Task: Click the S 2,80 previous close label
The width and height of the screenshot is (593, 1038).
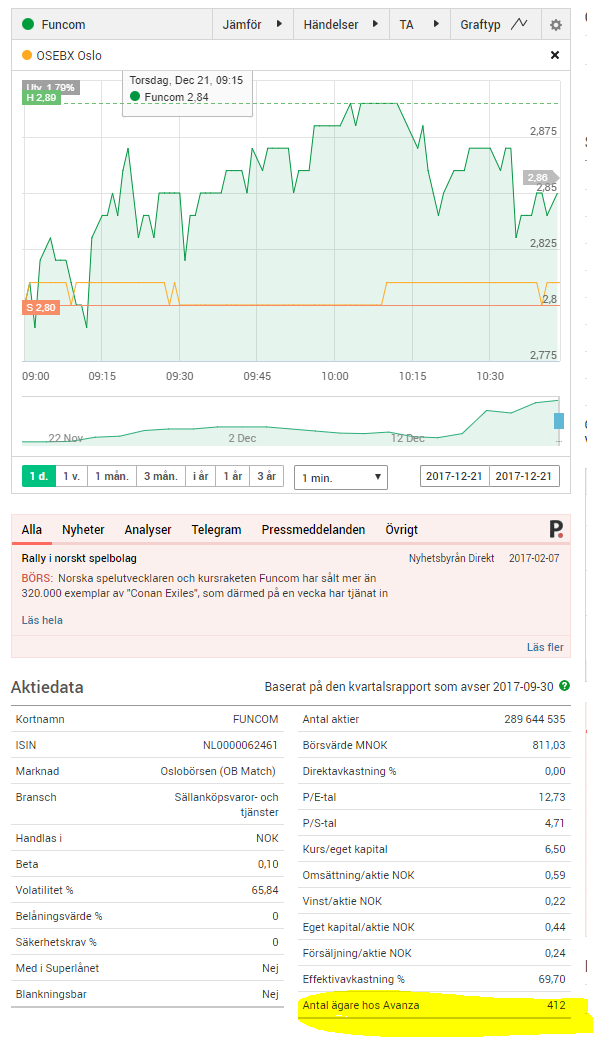Action: tap(42, 307)
